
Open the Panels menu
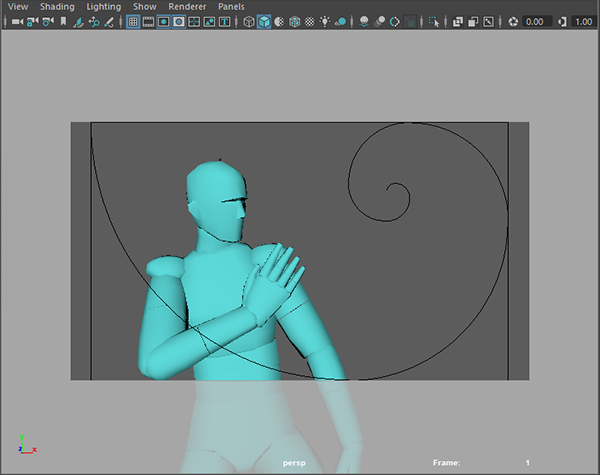tap(231, 6)
